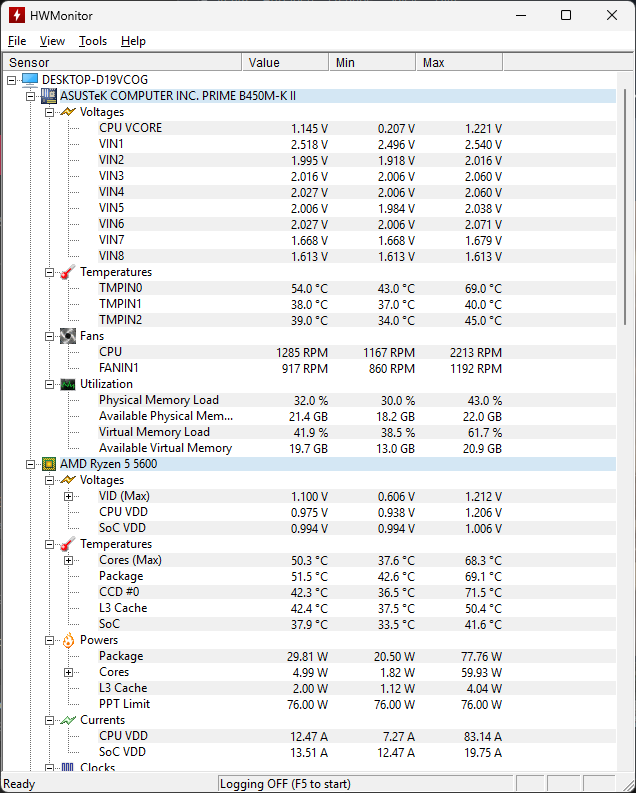Open the View menu
The image size is (636, 793).
tap(52, 41)
